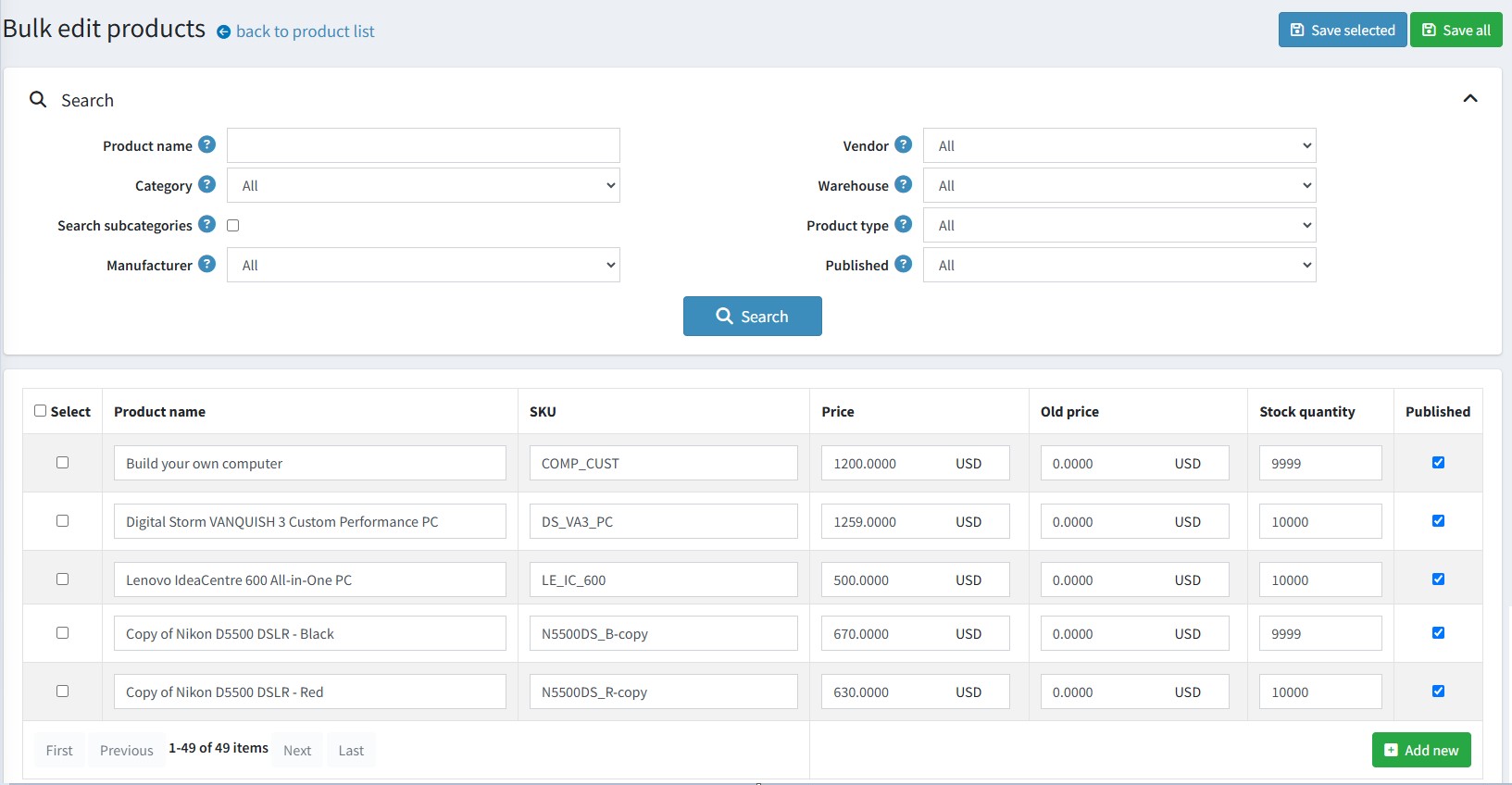Enable the Search subcategories checkbox
This screenshot has width=1512, height=785.
point(233,225)
